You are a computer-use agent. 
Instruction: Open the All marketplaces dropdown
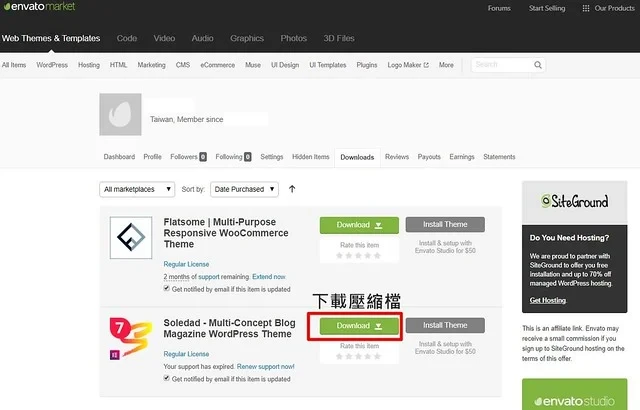[x=137, y=189]
